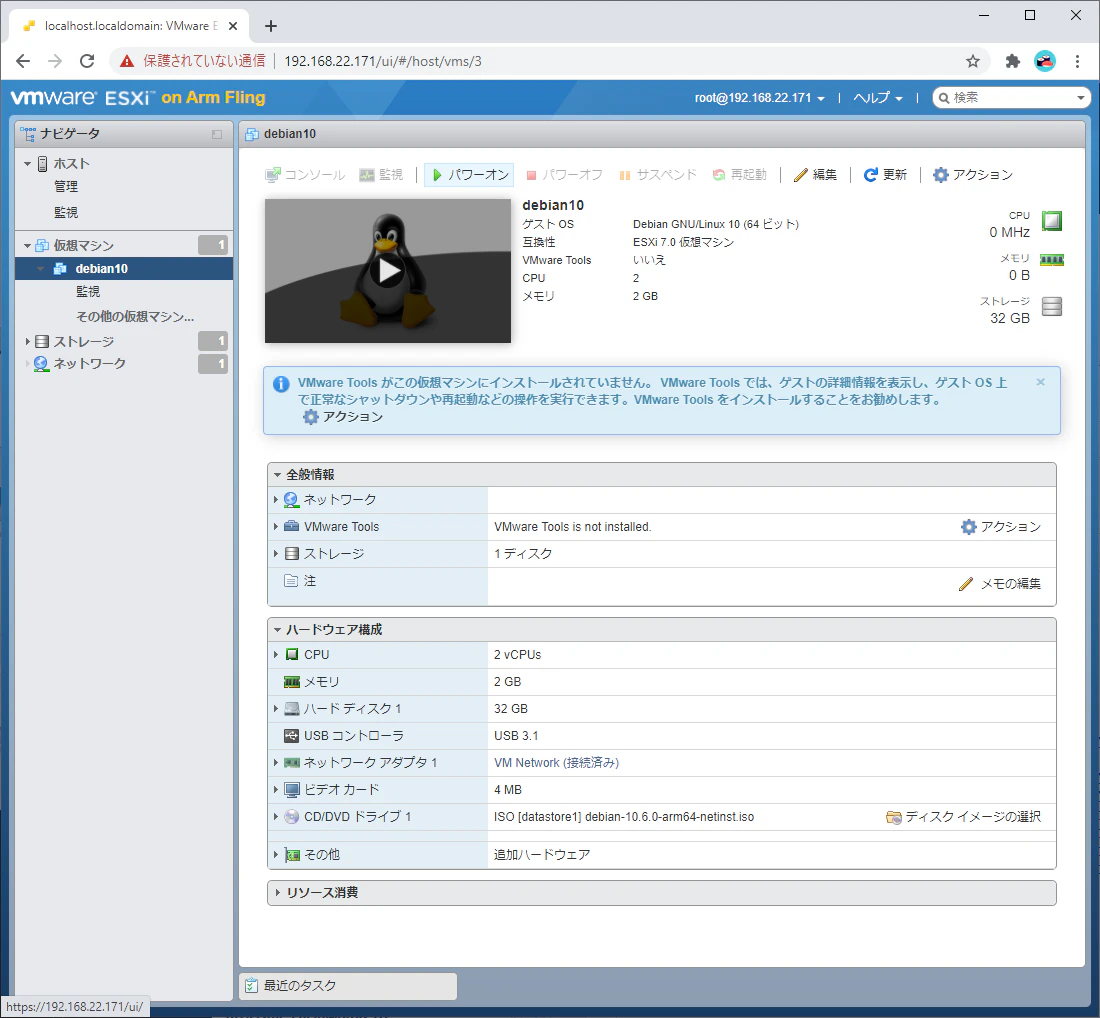
Task: Expand the CPU hardware row
Action: coord(276,654)
